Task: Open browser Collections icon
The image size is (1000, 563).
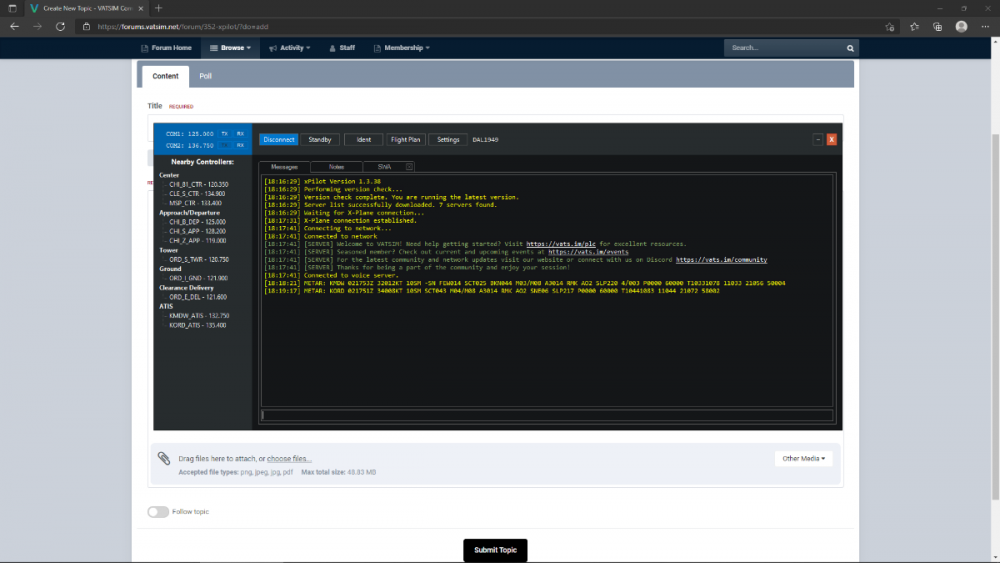Action: click(938, 27)
